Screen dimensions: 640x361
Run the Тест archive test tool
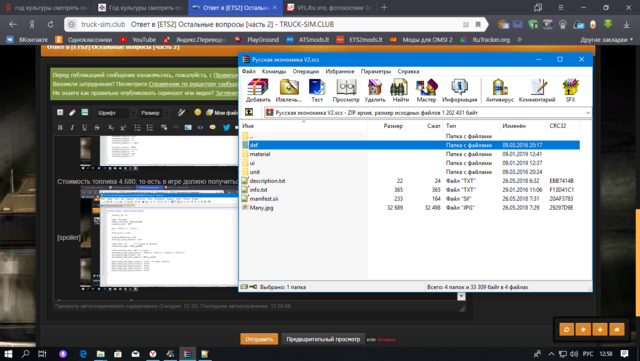[x=317, y=90]
